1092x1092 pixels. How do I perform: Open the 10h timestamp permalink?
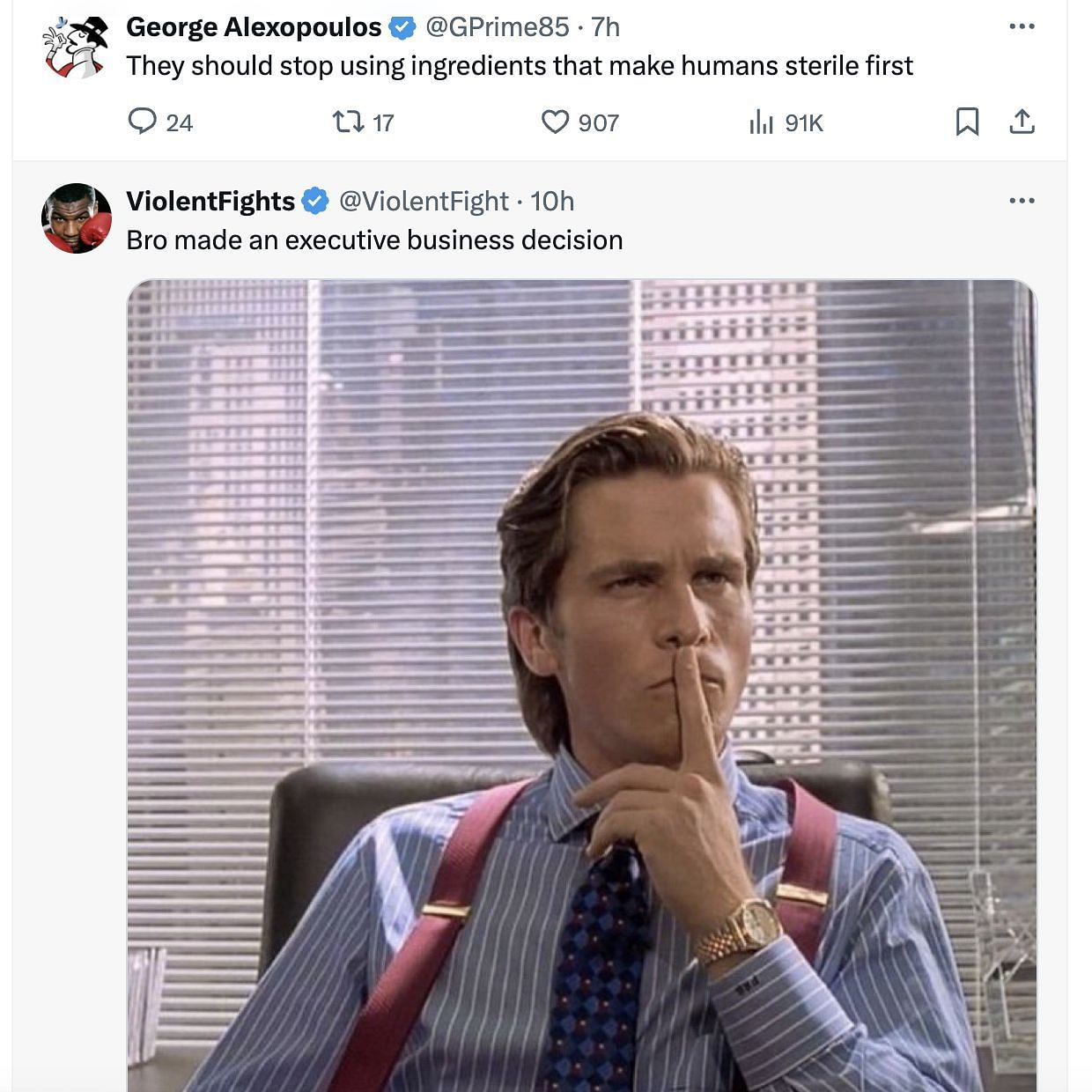coord(552,202)
